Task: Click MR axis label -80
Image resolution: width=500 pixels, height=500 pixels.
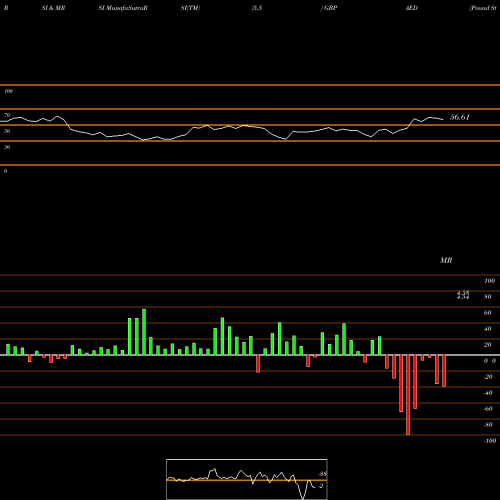Action: coord(488,425)
